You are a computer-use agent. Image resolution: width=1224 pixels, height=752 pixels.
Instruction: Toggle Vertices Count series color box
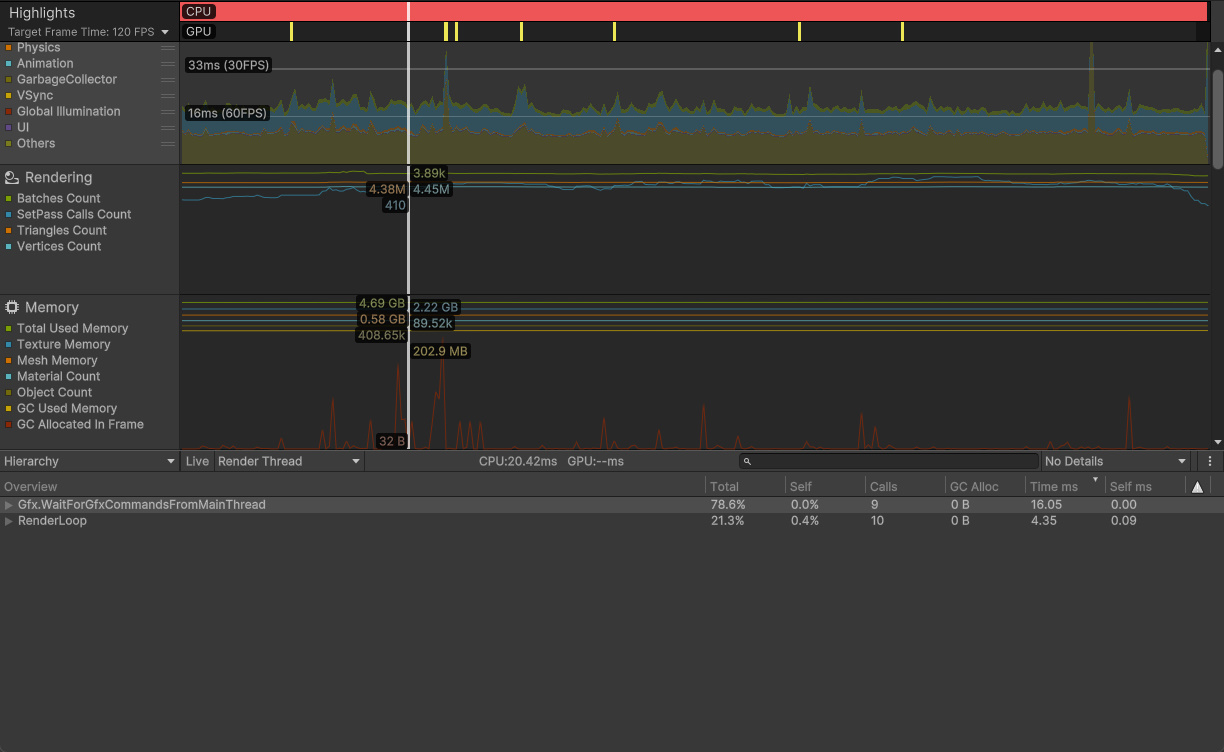coord(9,246)
